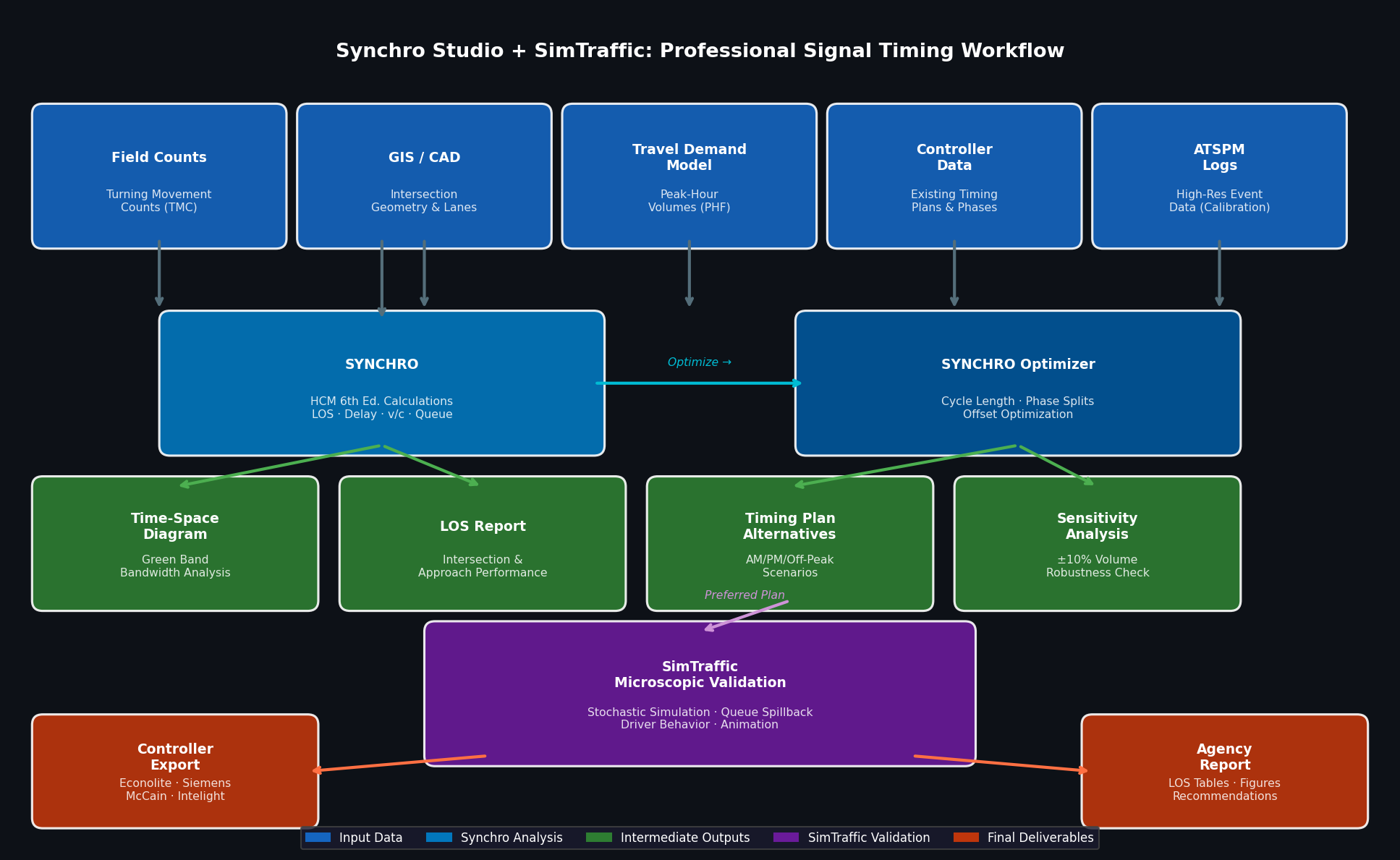This screenshot has height=860, width=1400.
Task: Click the SimTraffic Validation legend swatch
Action: coord(786,838)
